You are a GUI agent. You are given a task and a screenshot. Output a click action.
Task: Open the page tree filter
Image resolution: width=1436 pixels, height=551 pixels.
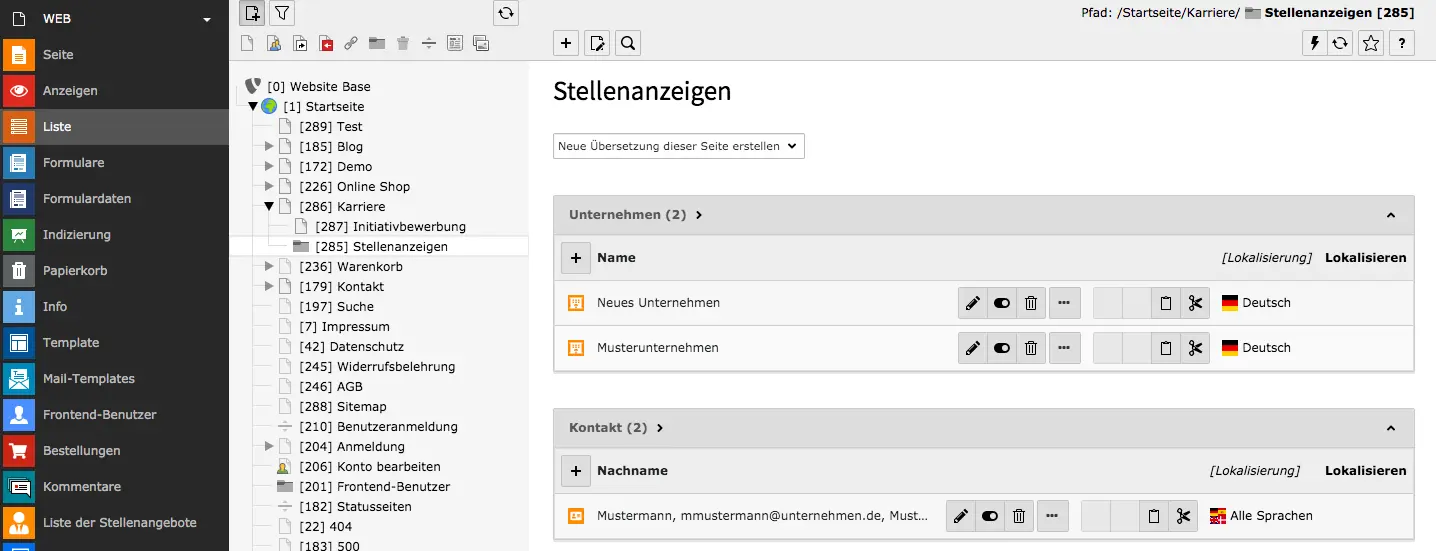tap(282, 13)
